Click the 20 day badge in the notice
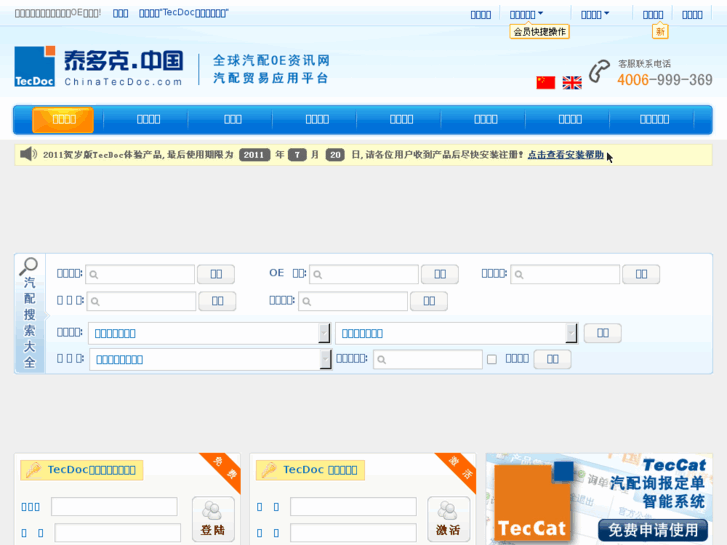The image size is (727, 545). coord(335,155)
